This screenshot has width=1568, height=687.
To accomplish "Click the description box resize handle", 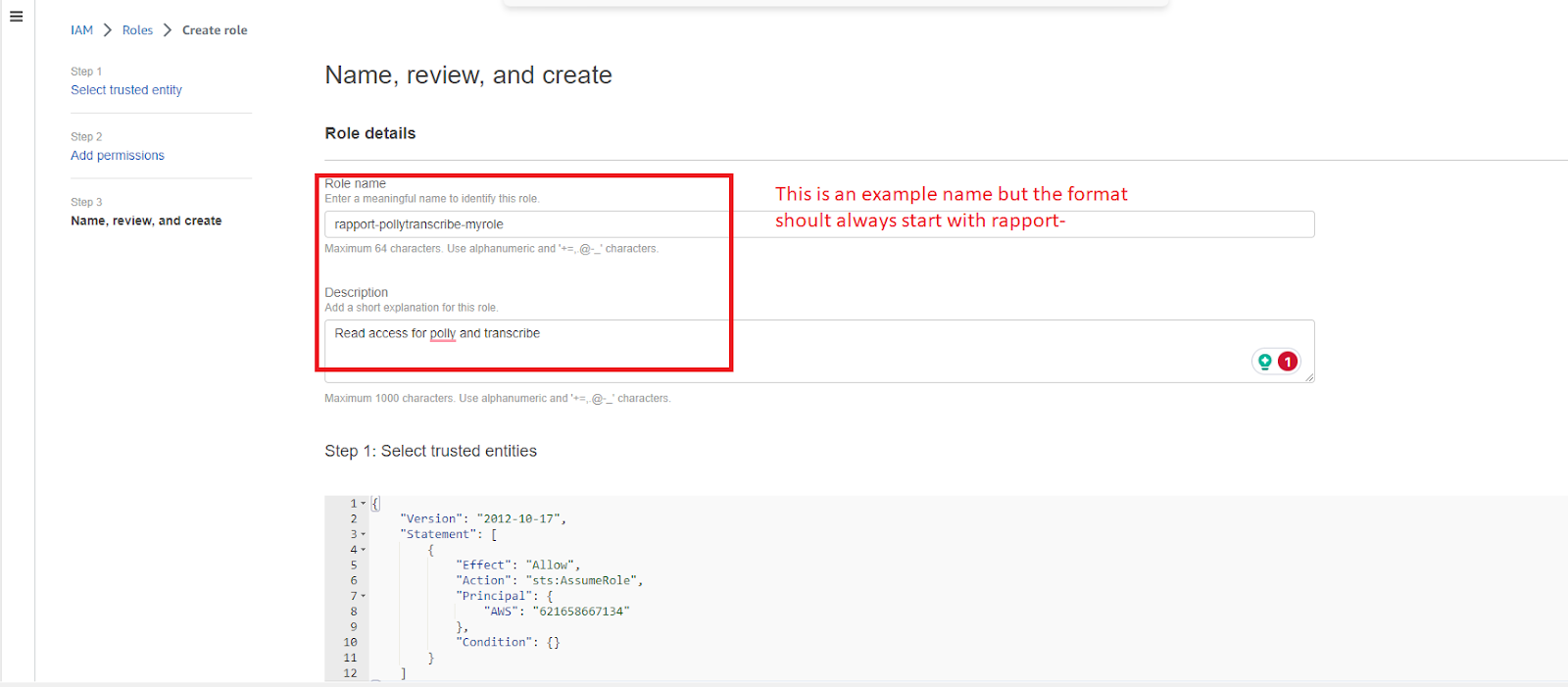I will pos(1309,377).
